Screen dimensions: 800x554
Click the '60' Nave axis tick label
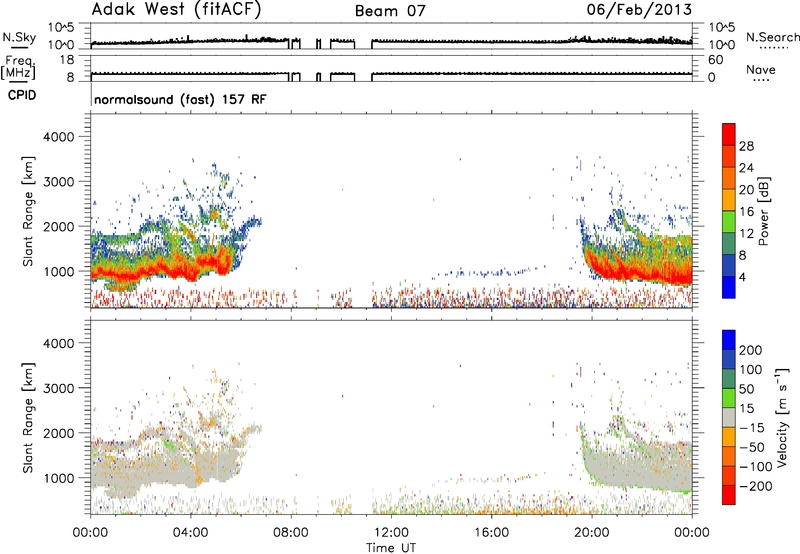coord(715,60)
